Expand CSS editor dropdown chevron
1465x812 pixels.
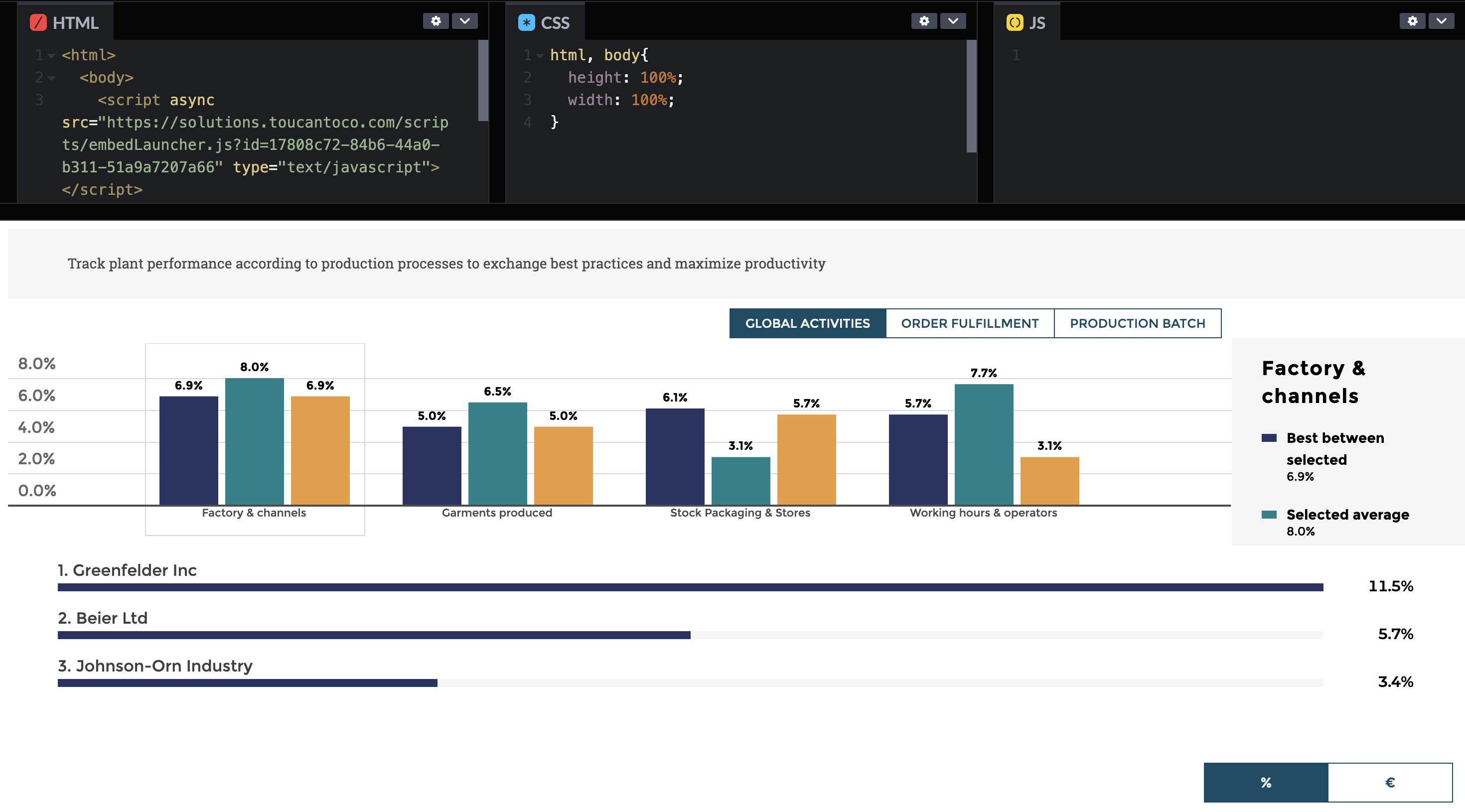point(953,21)
